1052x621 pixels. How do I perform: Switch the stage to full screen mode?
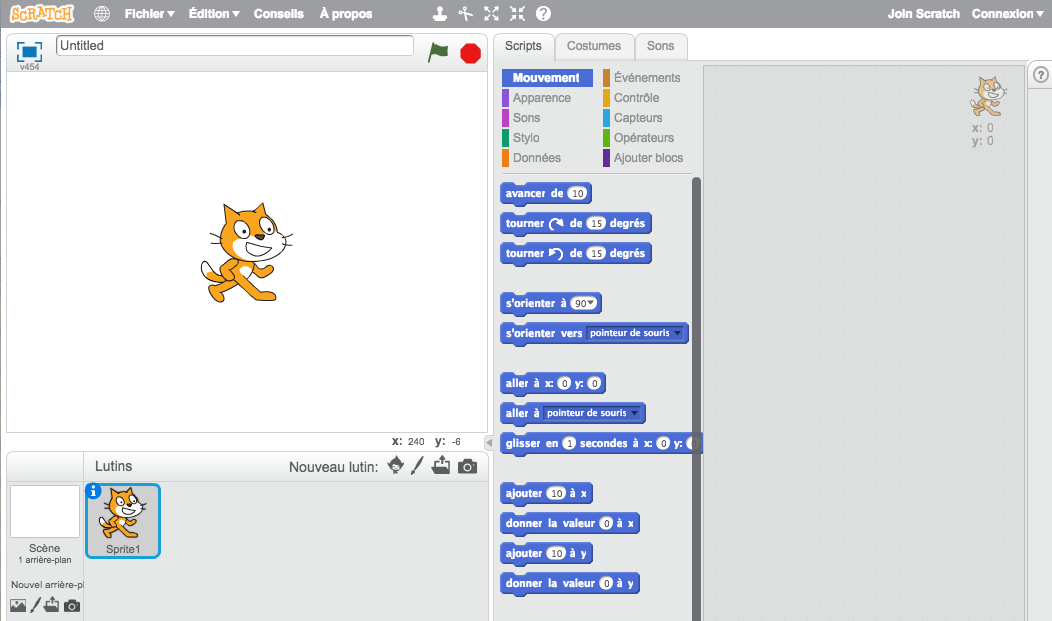point(30,52)
